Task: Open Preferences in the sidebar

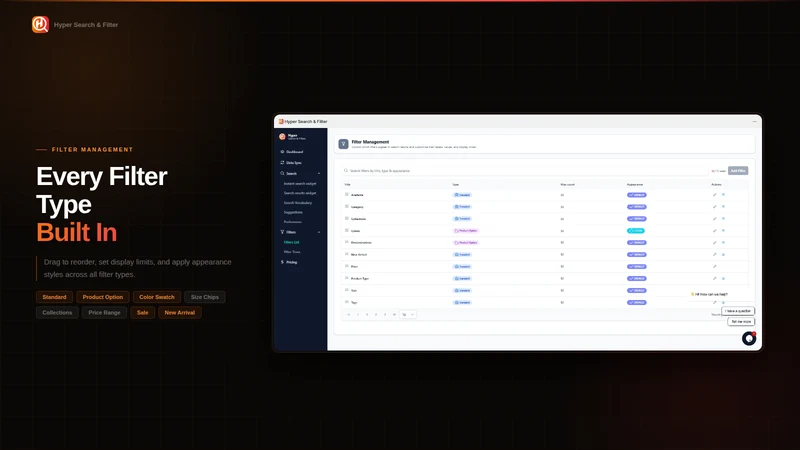Action: point(293,222)
